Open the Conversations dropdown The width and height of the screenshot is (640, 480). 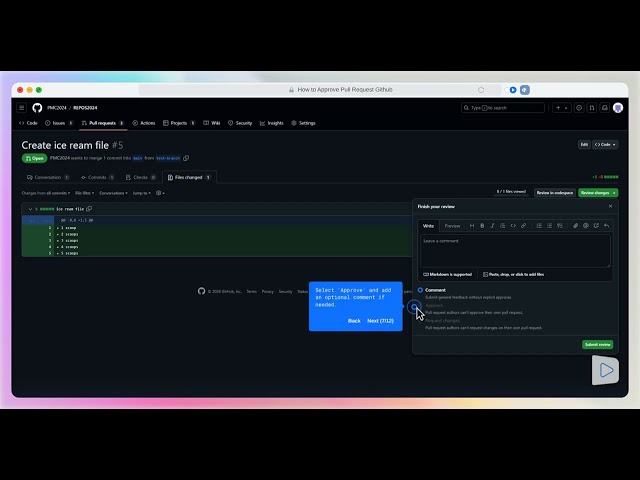coord(113,193)
